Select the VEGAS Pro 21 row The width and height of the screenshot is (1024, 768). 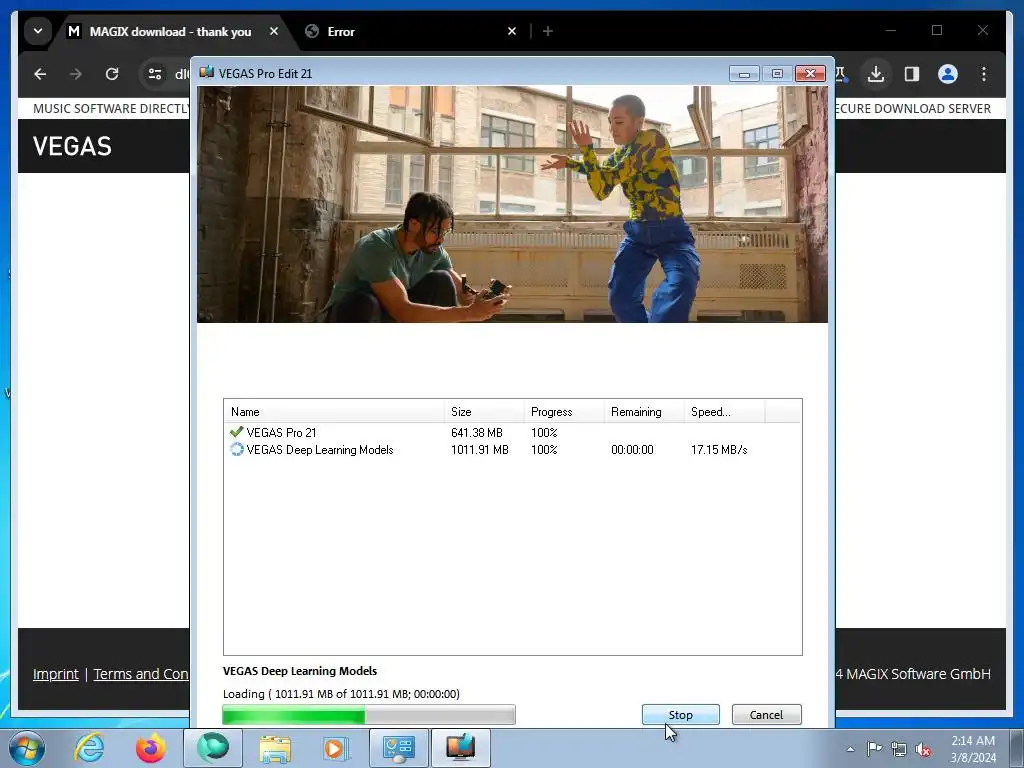pyautogui.click(x=513, y=432)
